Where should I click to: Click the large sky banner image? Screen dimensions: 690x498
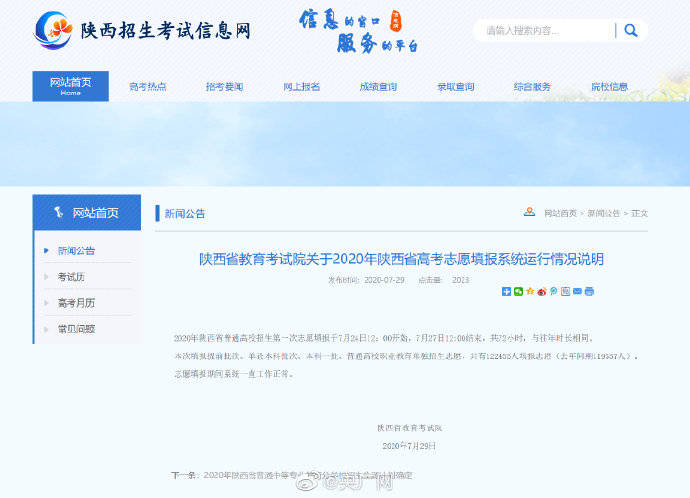point(345,144)
